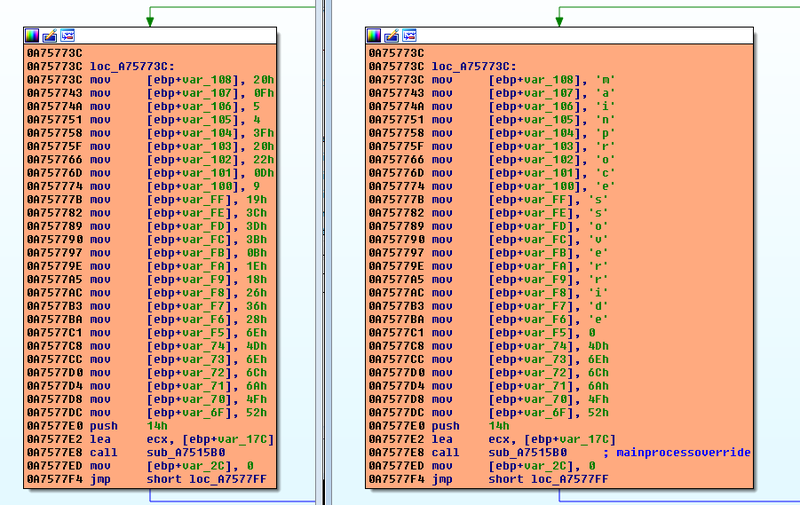Click the pencil edit icon in right block

coord(391,36)
